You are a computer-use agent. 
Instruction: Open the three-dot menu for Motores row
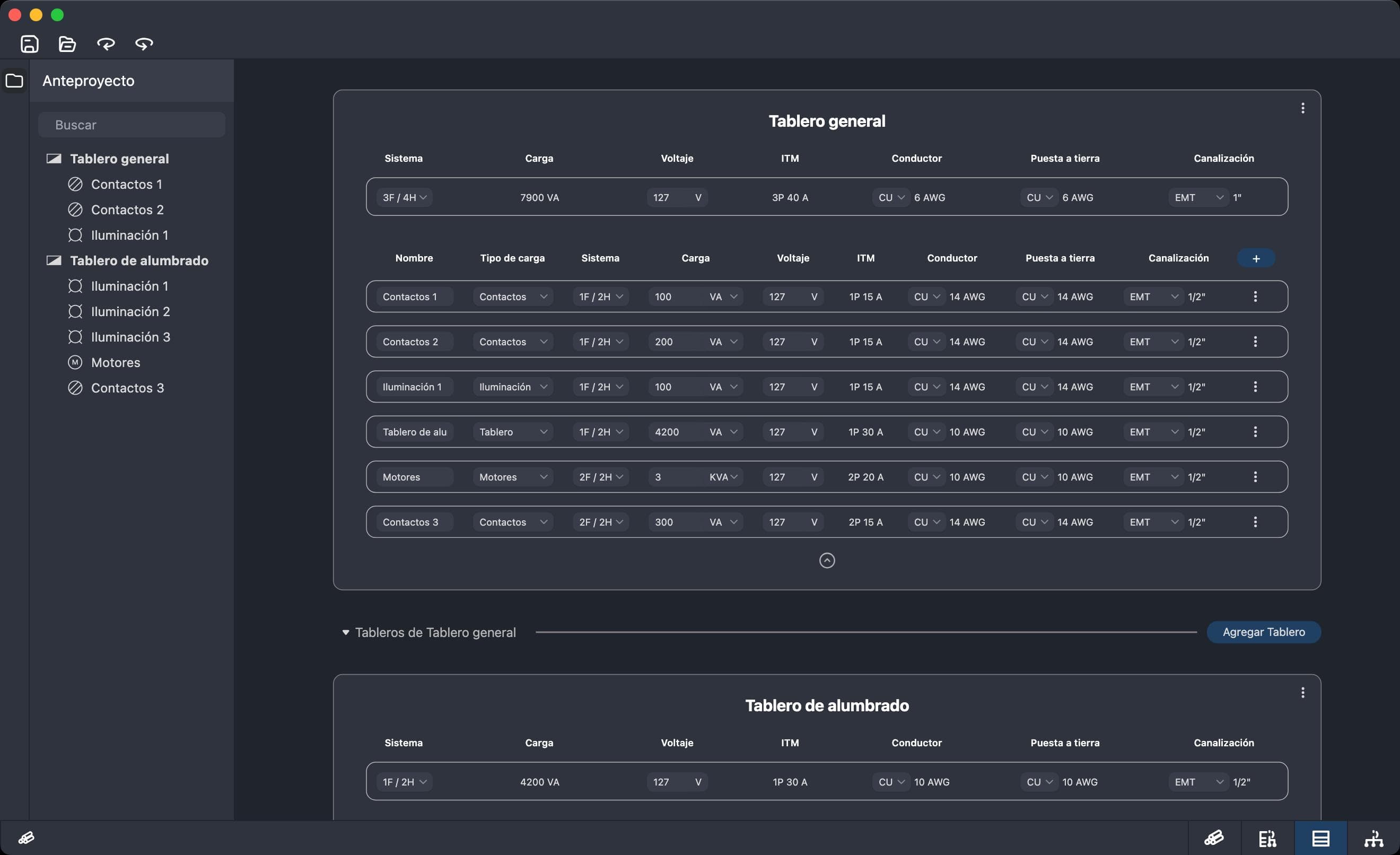pos(1255,477)
